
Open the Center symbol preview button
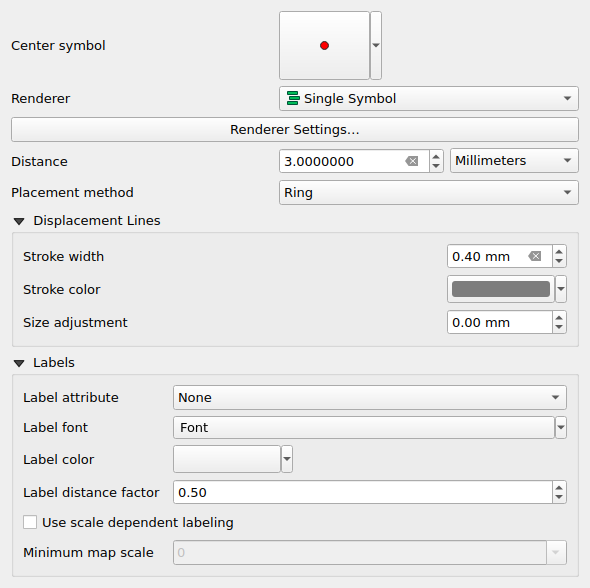tap(324, 46)
